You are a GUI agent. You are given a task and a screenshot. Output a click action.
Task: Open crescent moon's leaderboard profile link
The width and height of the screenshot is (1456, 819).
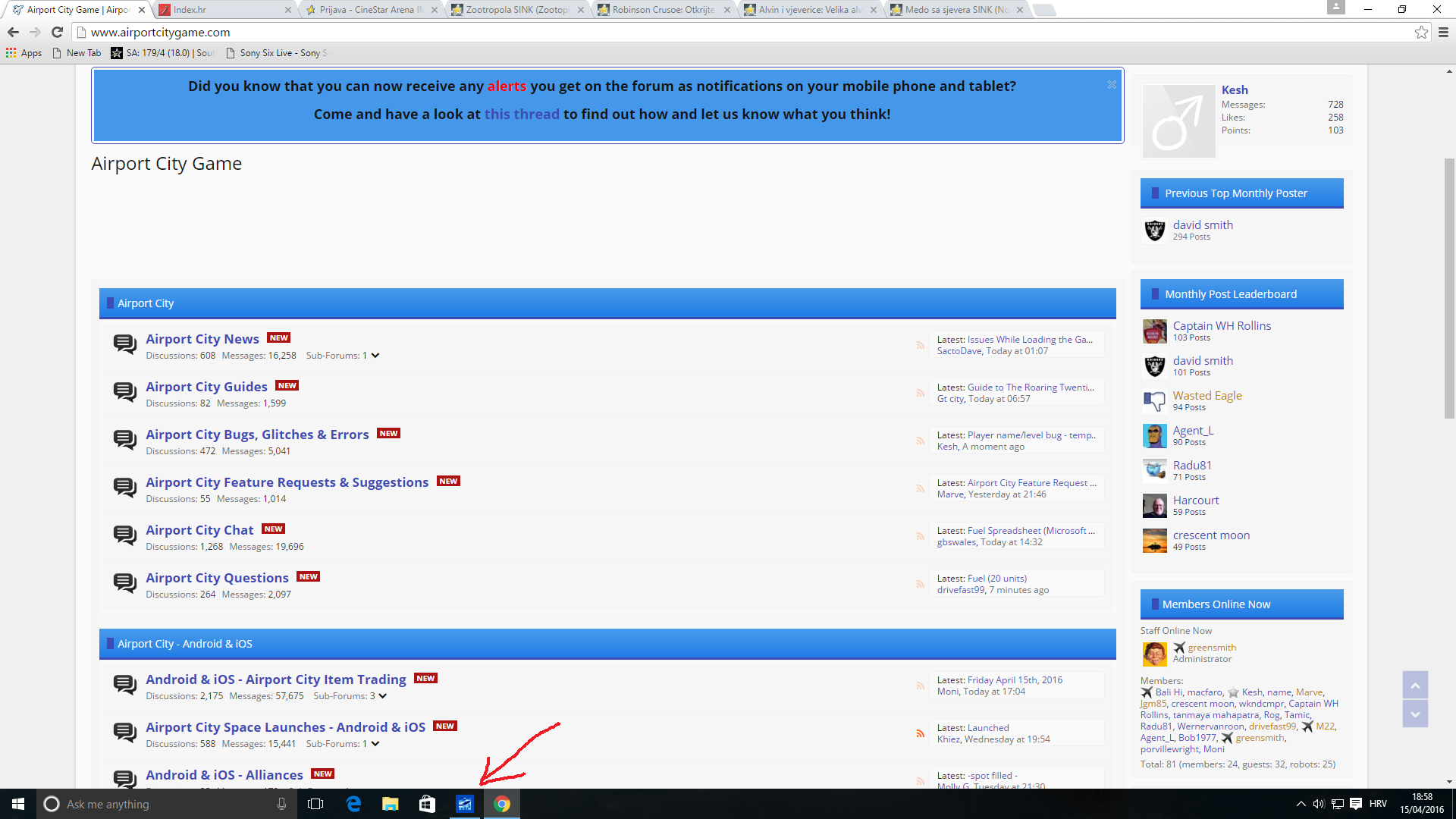pyautogui.click(x=1211, y=535)
